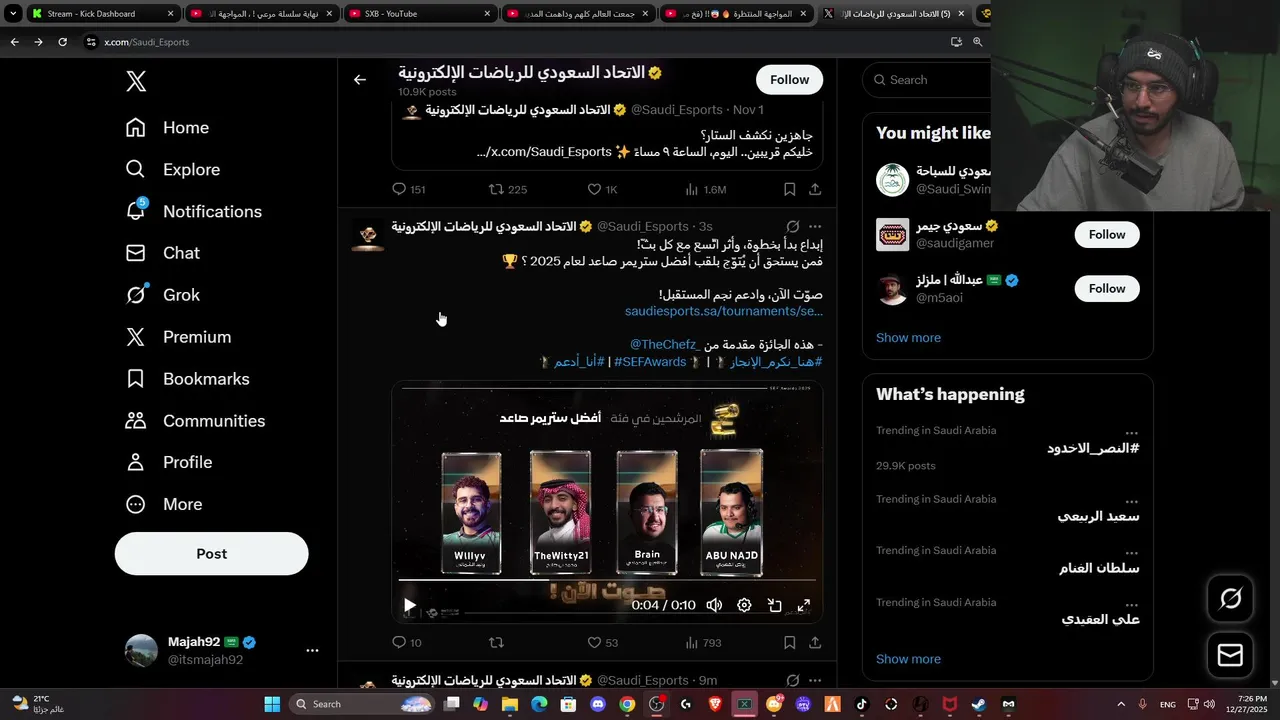This screenshot has height=720, width=1280.
Task: Open the X logo home link
Action: point(136,82)
